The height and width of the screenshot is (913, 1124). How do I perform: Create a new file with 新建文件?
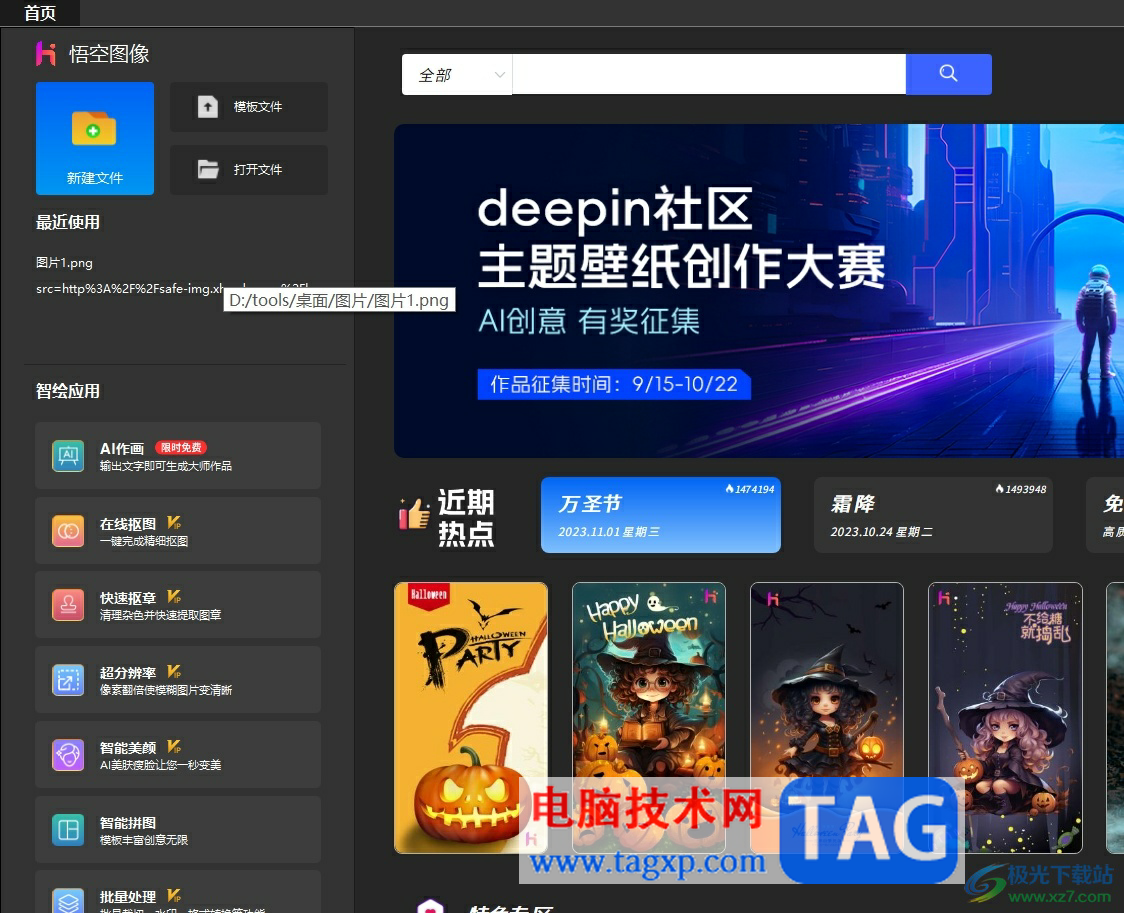95,138
